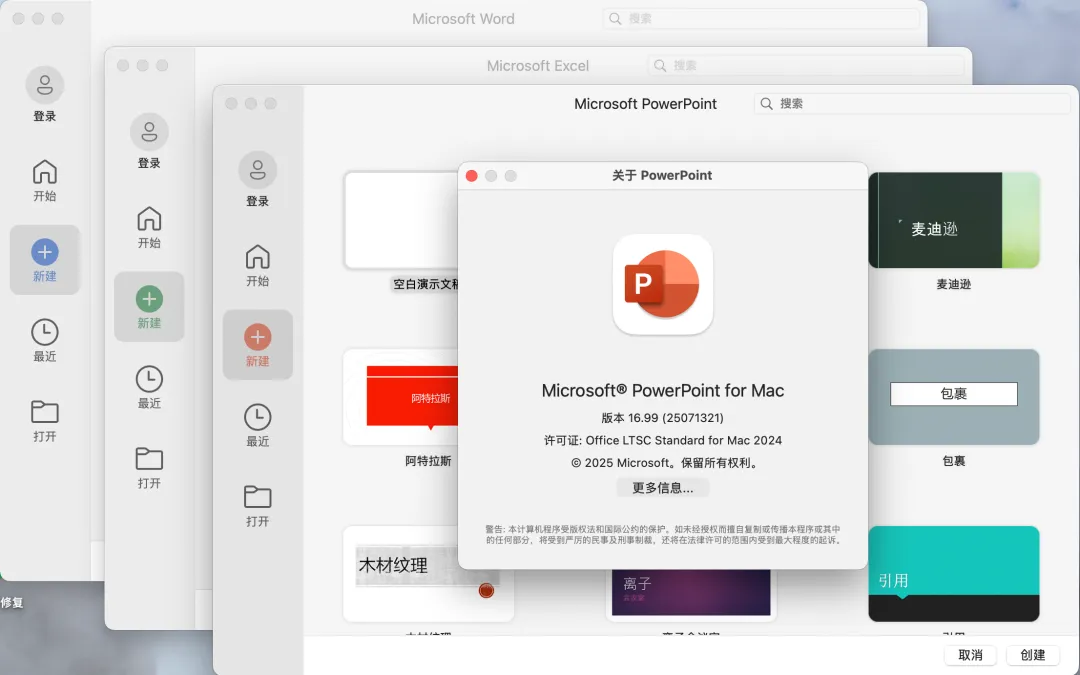Click the Microsoft Word window title
The height and width of the screenshot is (675, 1080).
pos(464,19)
